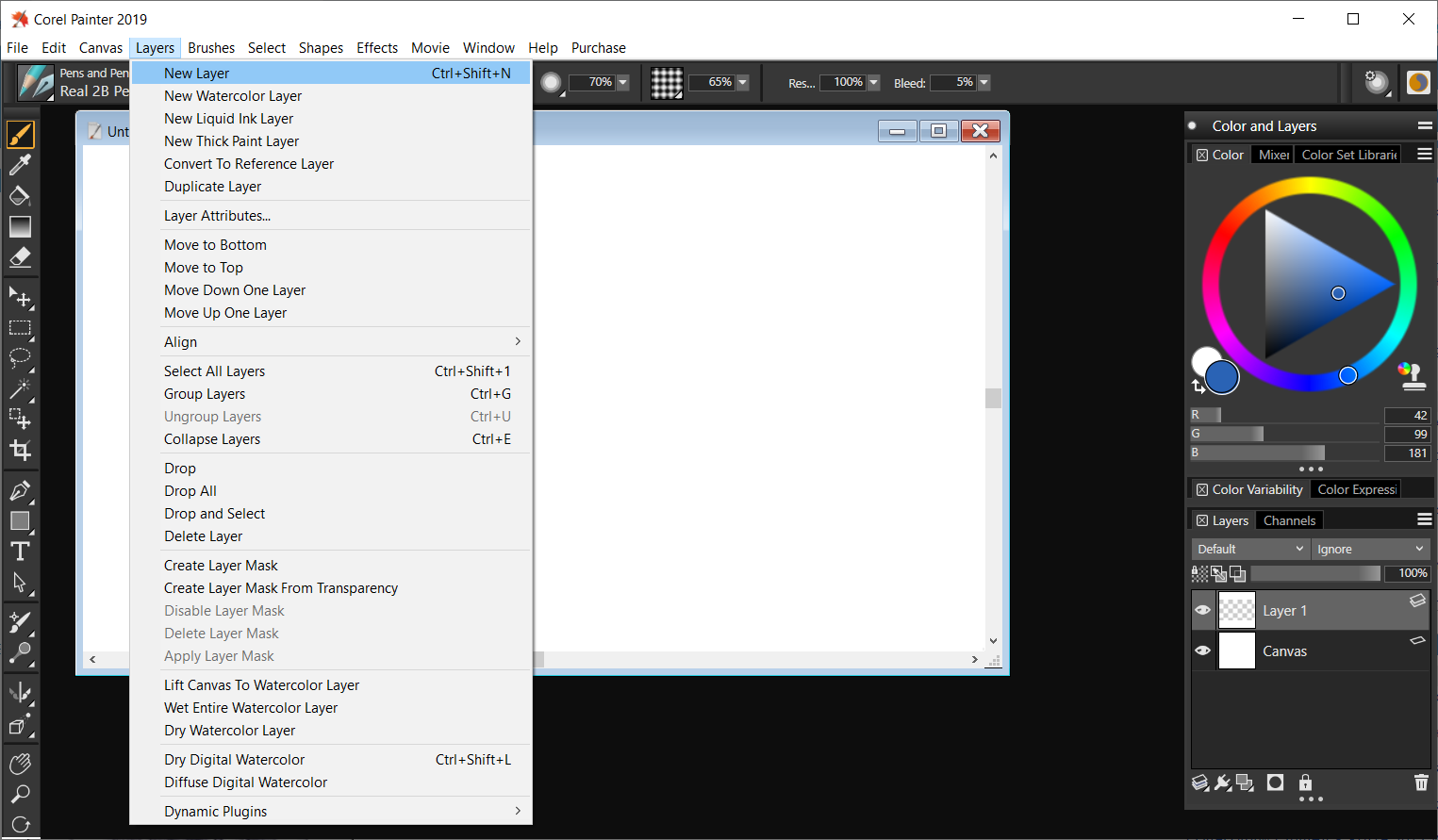
Task: Open the Ignore composite depth dropdown
Action: pyautogui.click(x=1370, y=549)
